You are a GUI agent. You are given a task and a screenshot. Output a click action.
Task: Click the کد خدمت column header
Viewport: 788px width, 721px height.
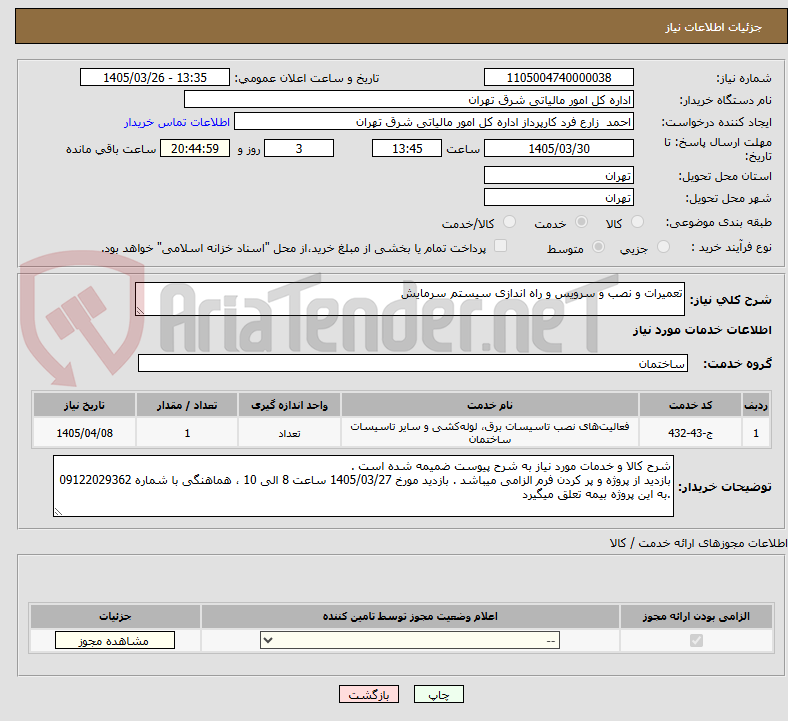pyautogui.click(x=691, y=405)
